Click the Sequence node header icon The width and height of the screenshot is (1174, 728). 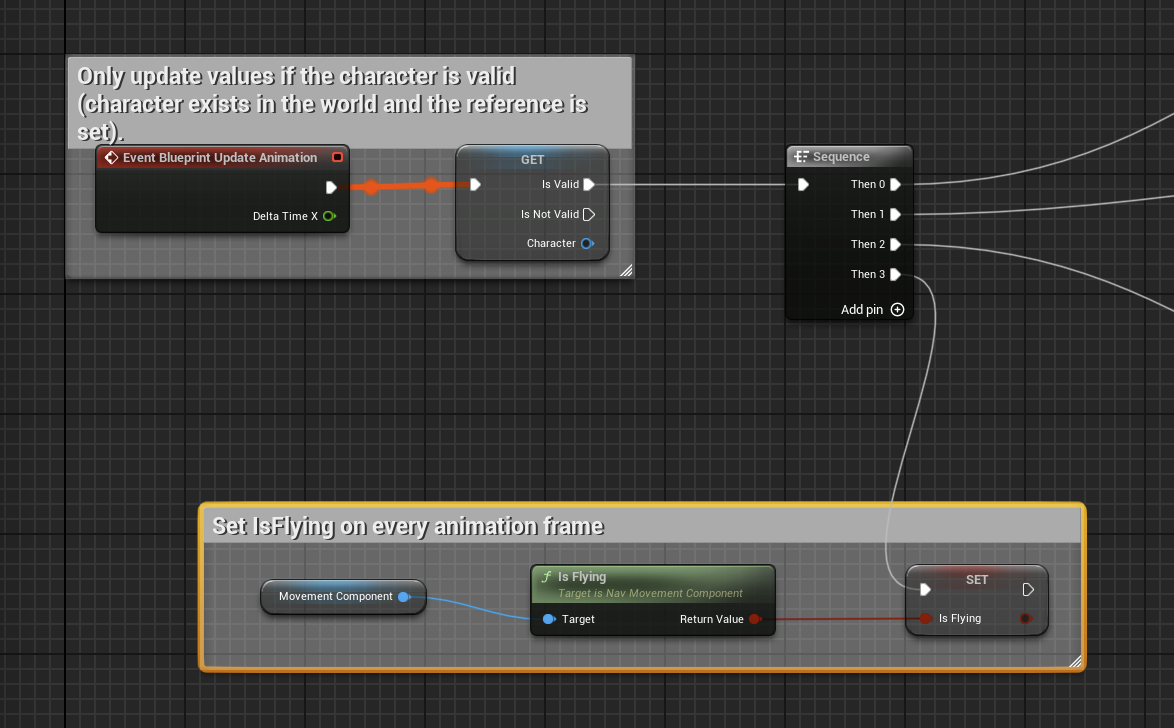tap(800, 157)
